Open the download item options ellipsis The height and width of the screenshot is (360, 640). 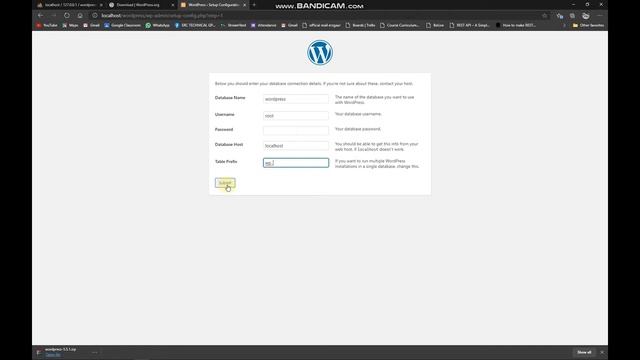[95, 352]
